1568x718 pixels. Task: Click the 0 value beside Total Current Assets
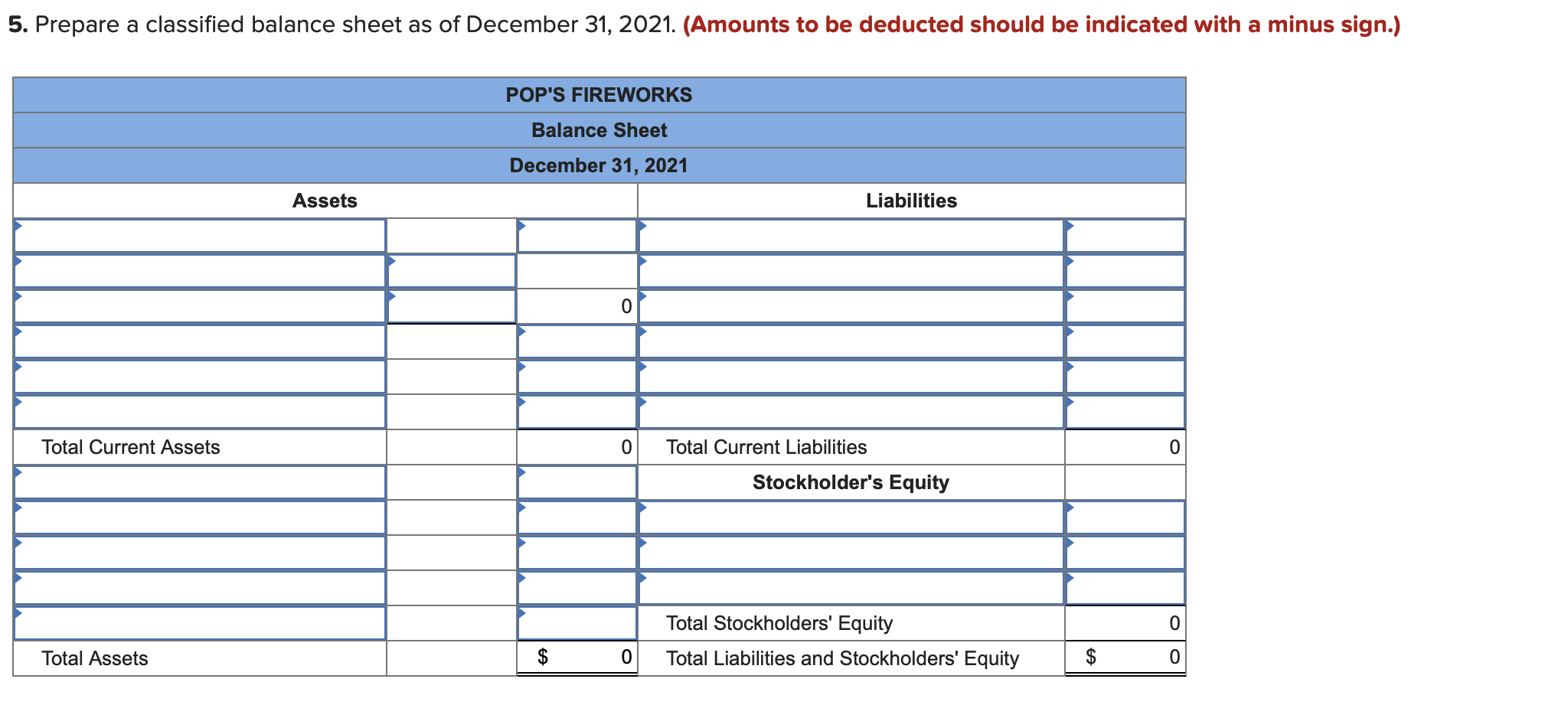[577, 447]
